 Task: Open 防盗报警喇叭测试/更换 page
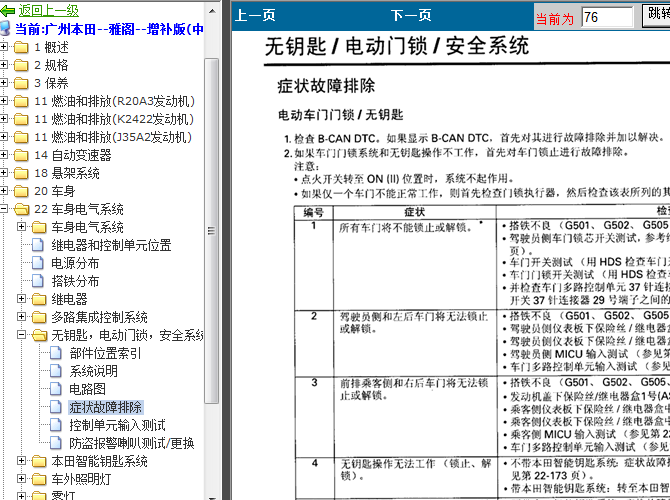[132, 443]
